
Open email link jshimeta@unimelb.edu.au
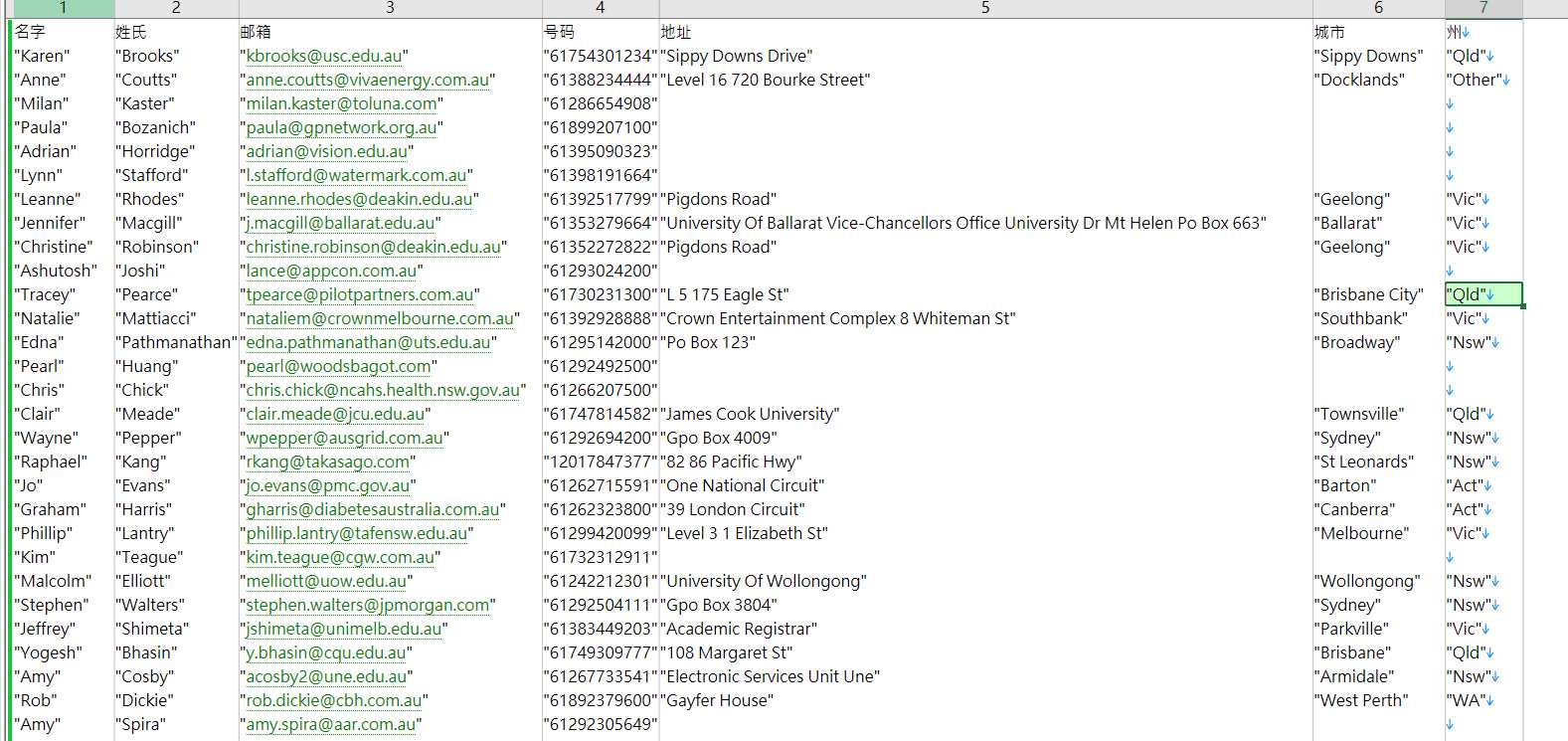(344, 629)
